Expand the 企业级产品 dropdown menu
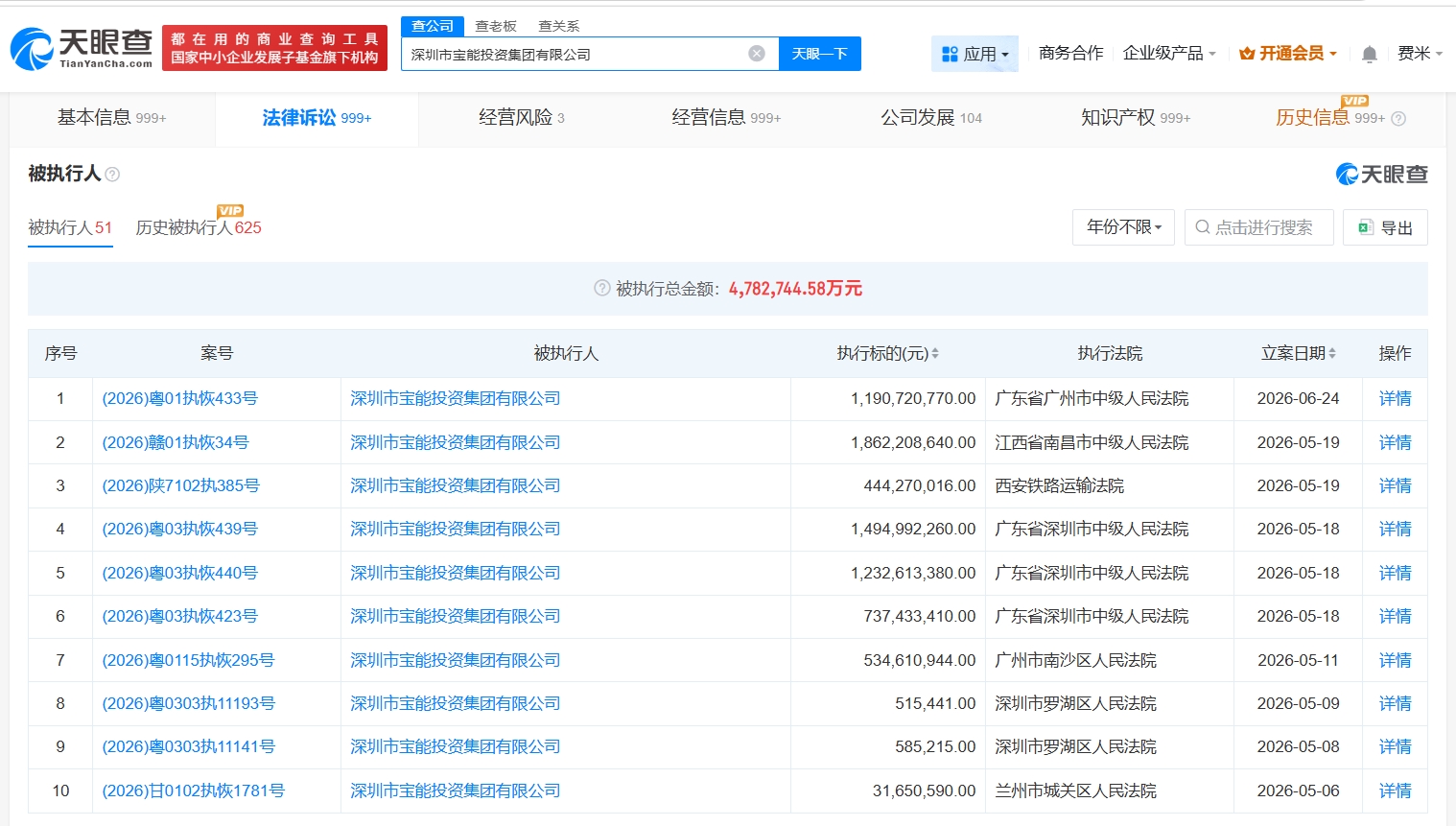This screenshot has width=1456, height=826. pos(1169,54)
